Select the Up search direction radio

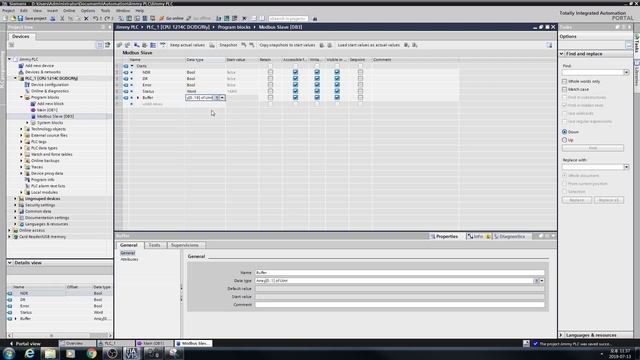coord(564,140)
